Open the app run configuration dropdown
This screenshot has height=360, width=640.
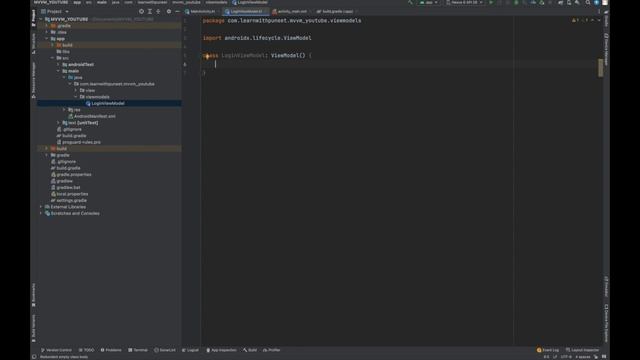[429, 2]
